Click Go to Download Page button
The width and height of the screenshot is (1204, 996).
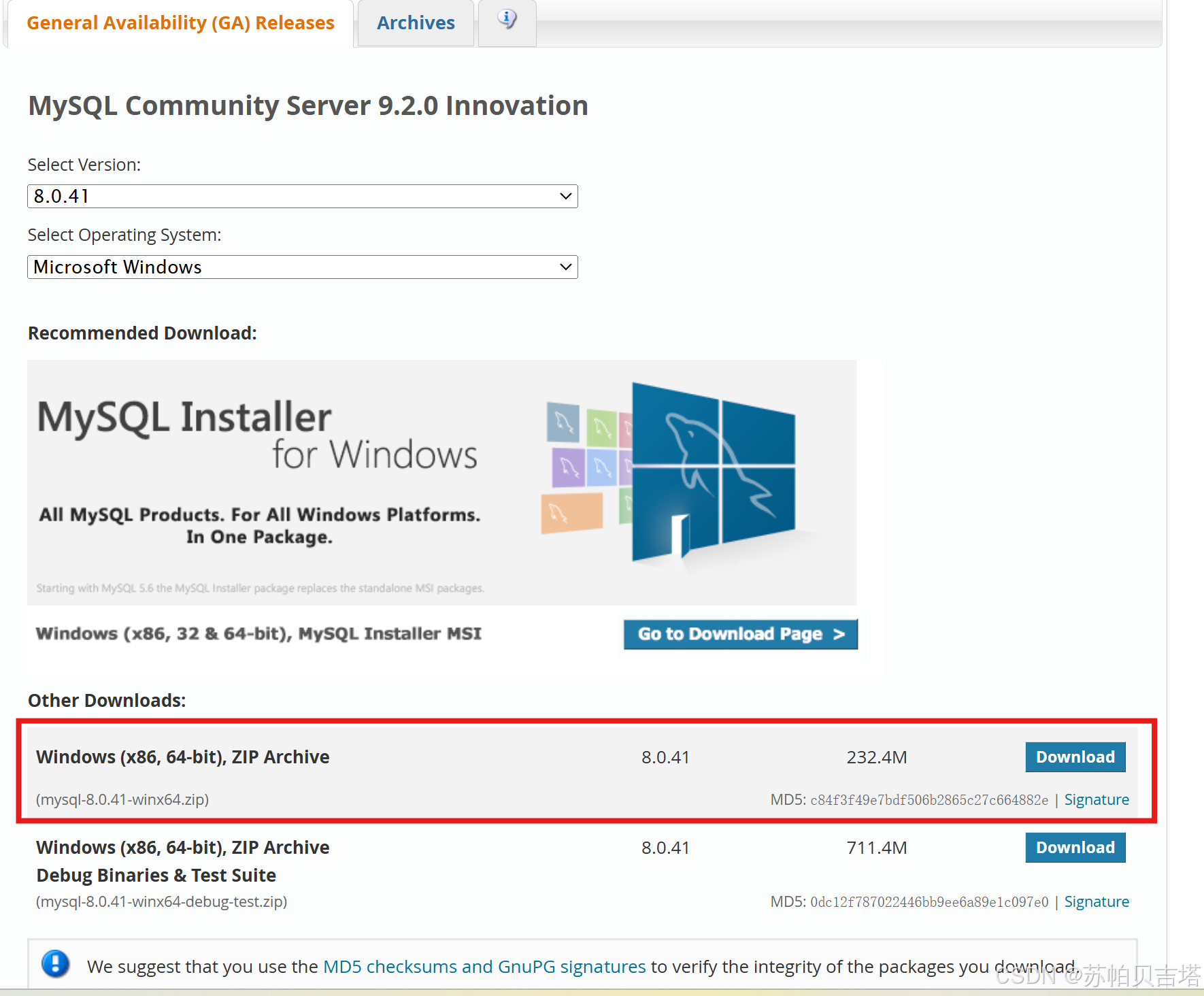pyautogui.click(x=741, y=634)
